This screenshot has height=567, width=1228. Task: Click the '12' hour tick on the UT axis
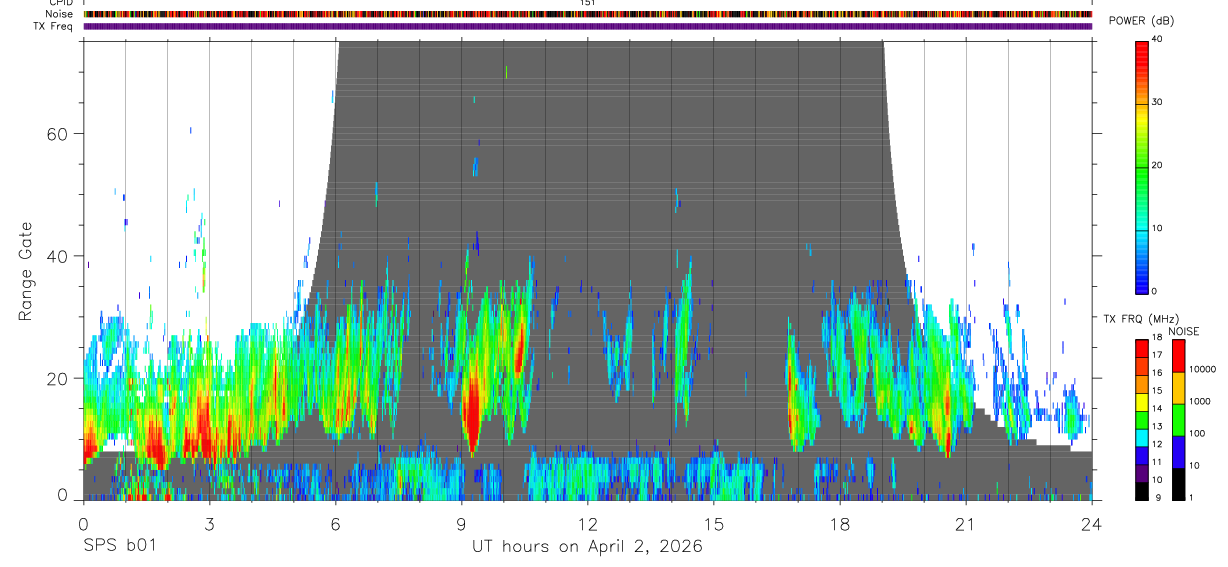pos(587,523)
